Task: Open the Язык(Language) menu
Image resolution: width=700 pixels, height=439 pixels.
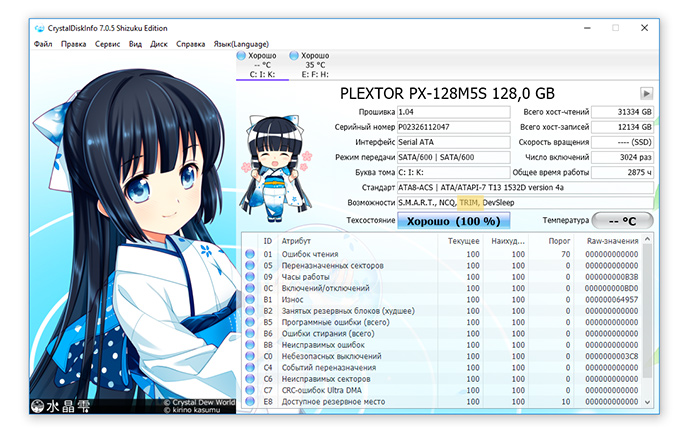Action: click(x=241, y=44)
